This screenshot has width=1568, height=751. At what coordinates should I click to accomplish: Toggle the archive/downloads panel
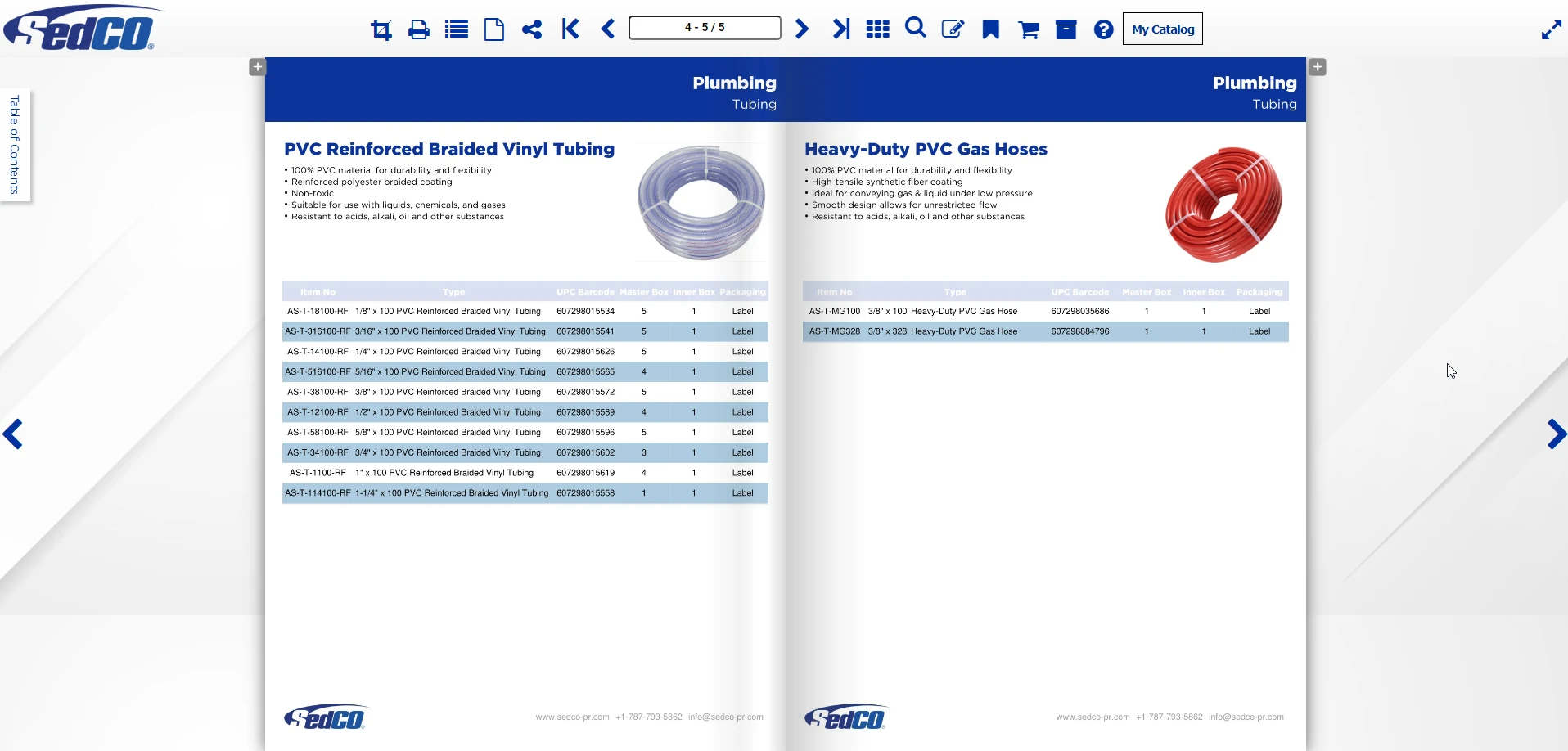tap(1066, 29)
